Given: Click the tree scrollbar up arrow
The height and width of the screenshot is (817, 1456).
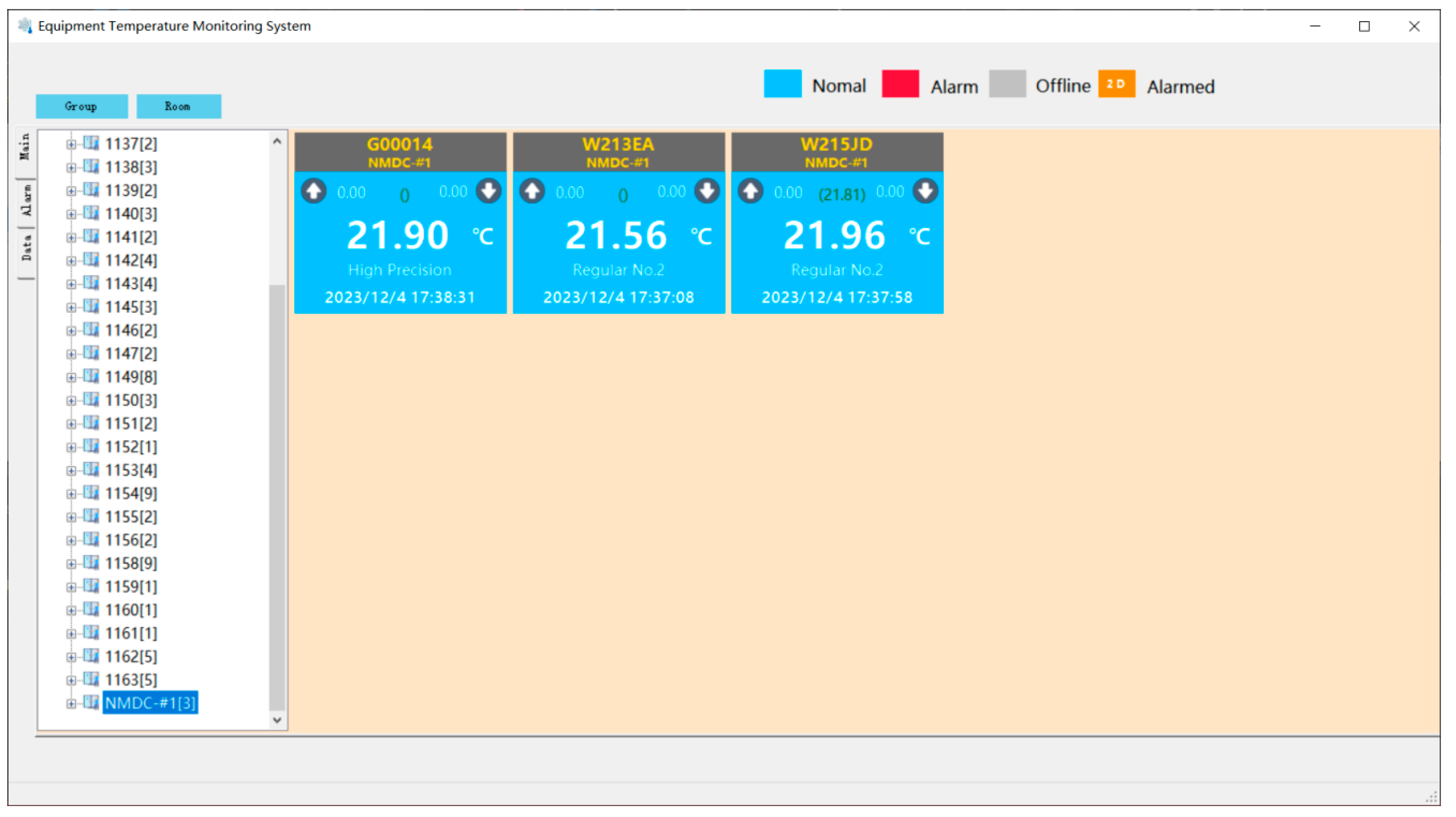Looking at the screenshot, I should tap(277, 141).
